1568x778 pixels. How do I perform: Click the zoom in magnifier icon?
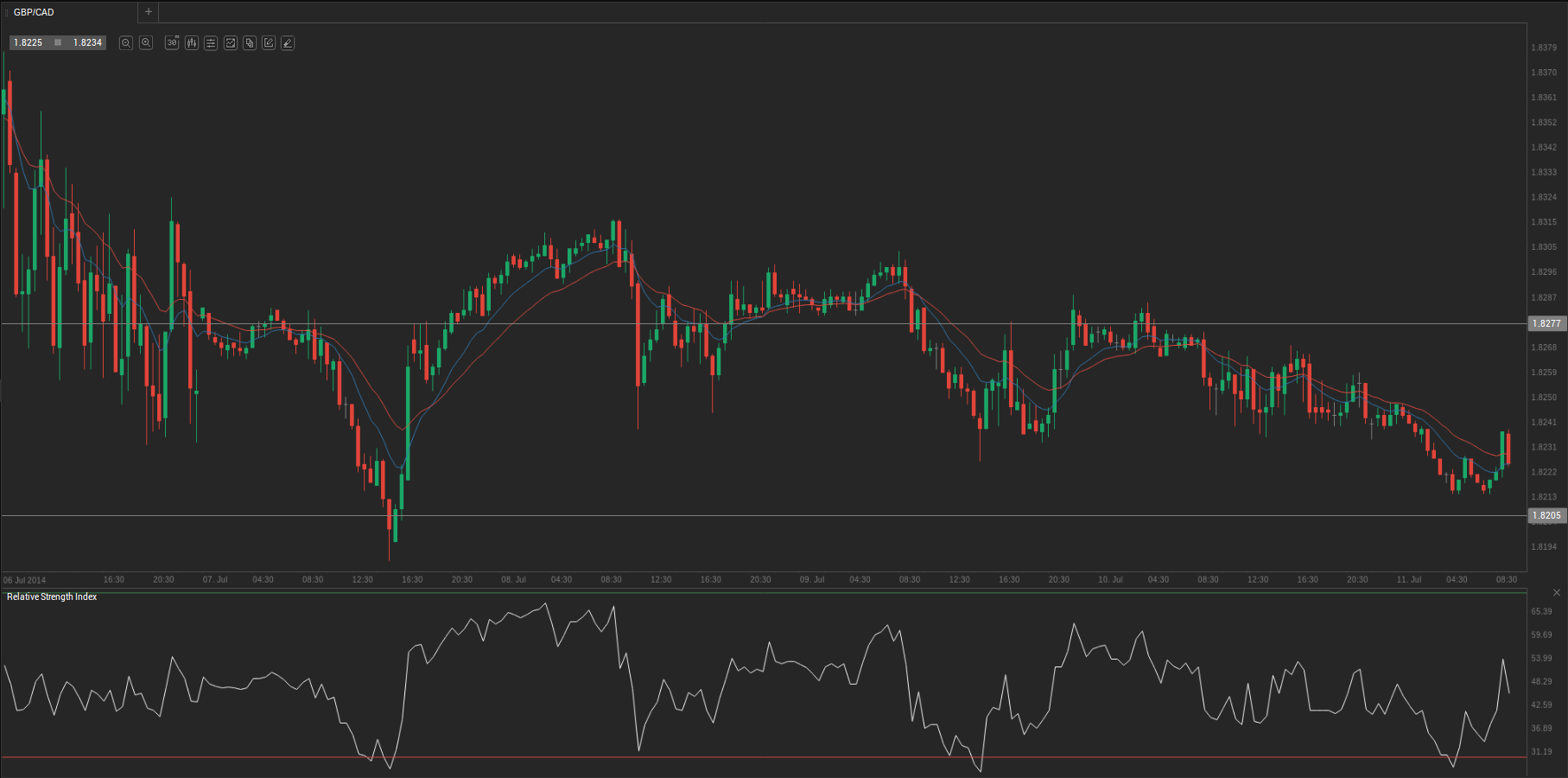(x=146, y=42)
